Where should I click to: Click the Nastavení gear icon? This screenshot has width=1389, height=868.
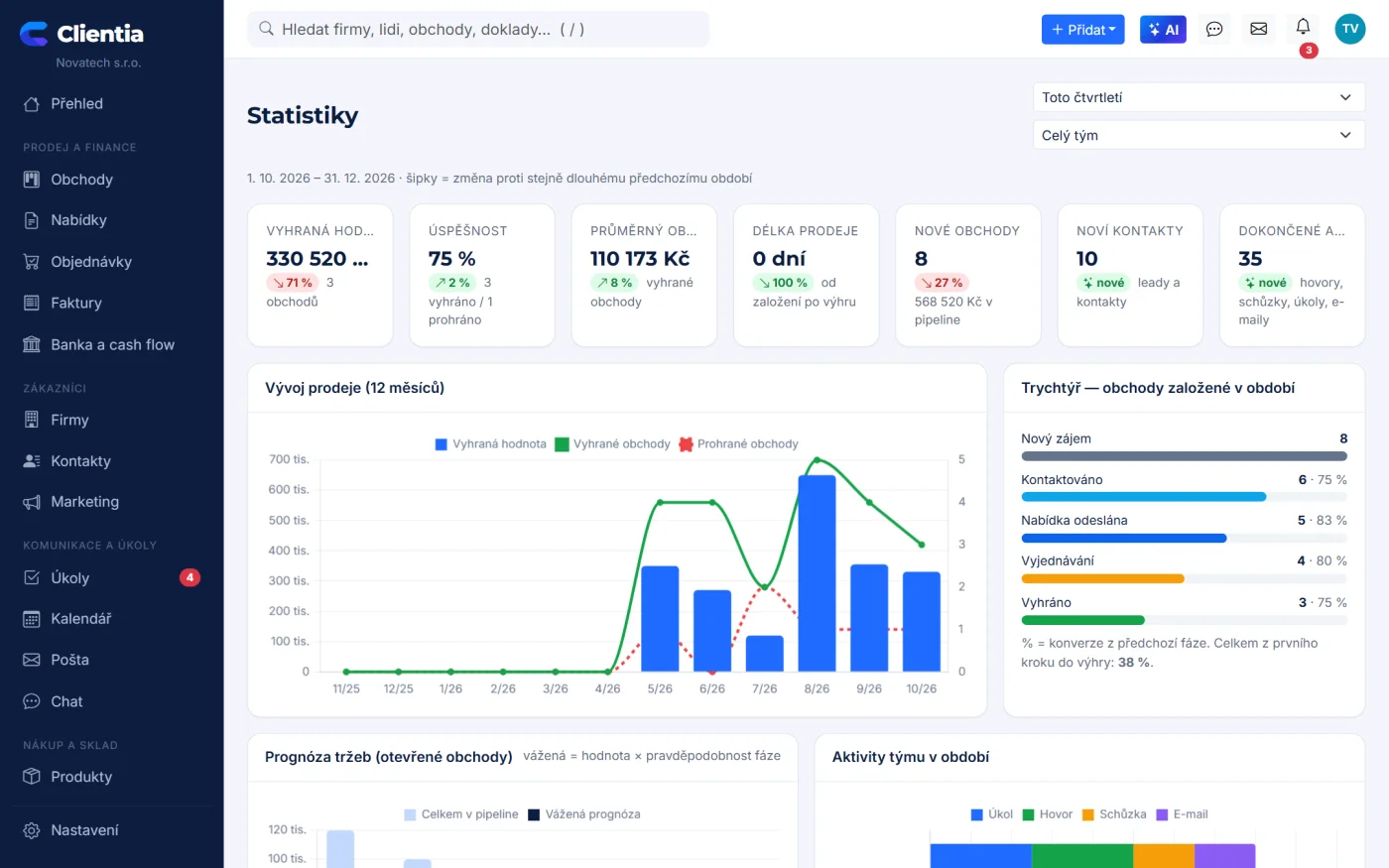[x=32, y=830]
